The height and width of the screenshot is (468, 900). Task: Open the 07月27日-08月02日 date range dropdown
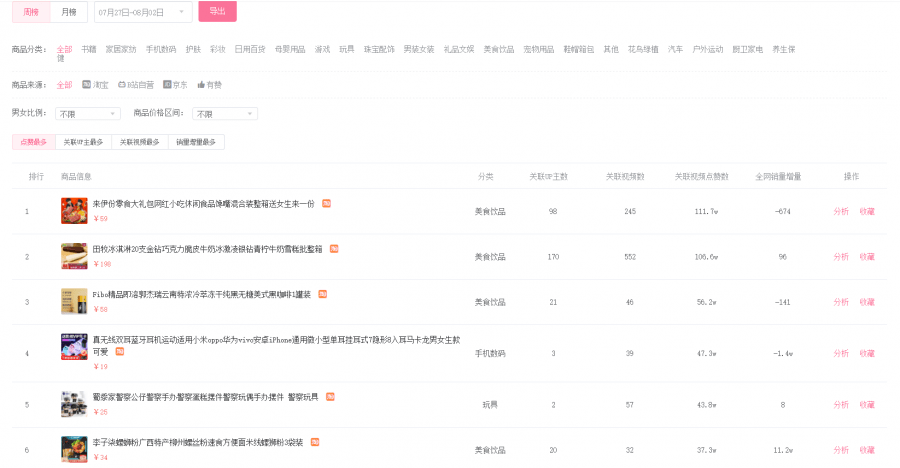tap(143, 12)
